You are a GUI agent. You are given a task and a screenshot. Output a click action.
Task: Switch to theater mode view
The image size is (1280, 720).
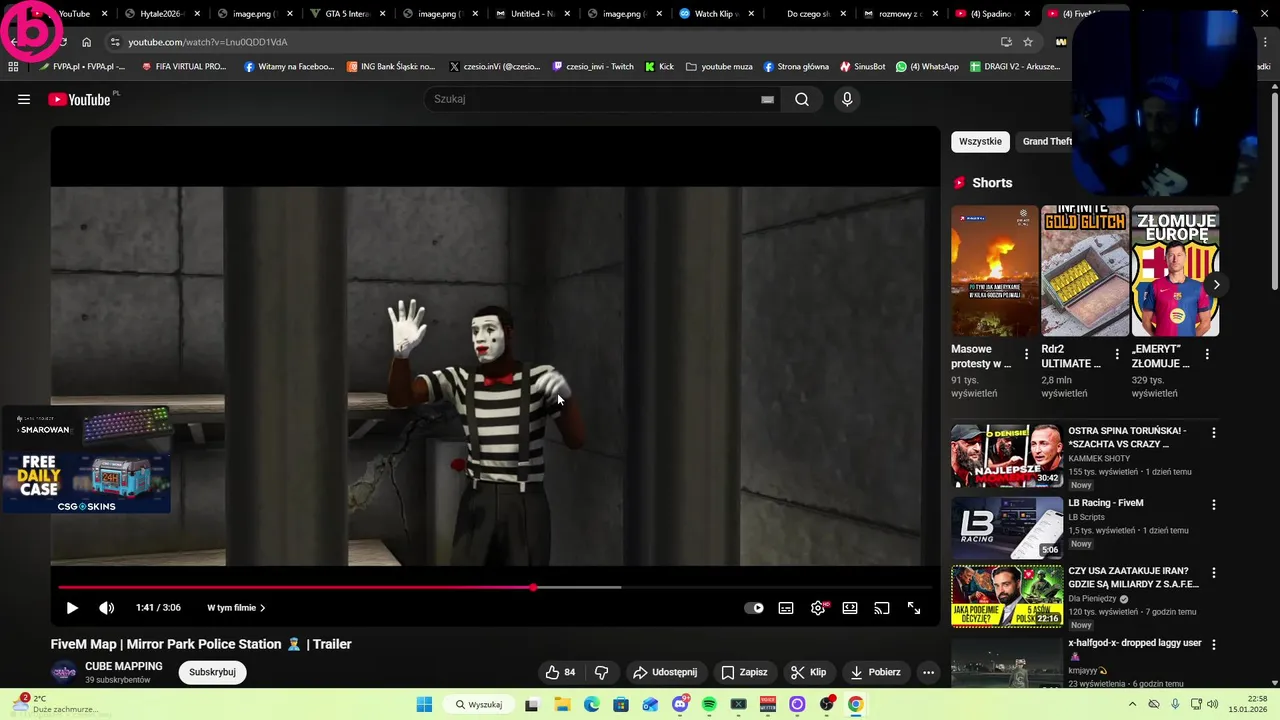[850, 608]
